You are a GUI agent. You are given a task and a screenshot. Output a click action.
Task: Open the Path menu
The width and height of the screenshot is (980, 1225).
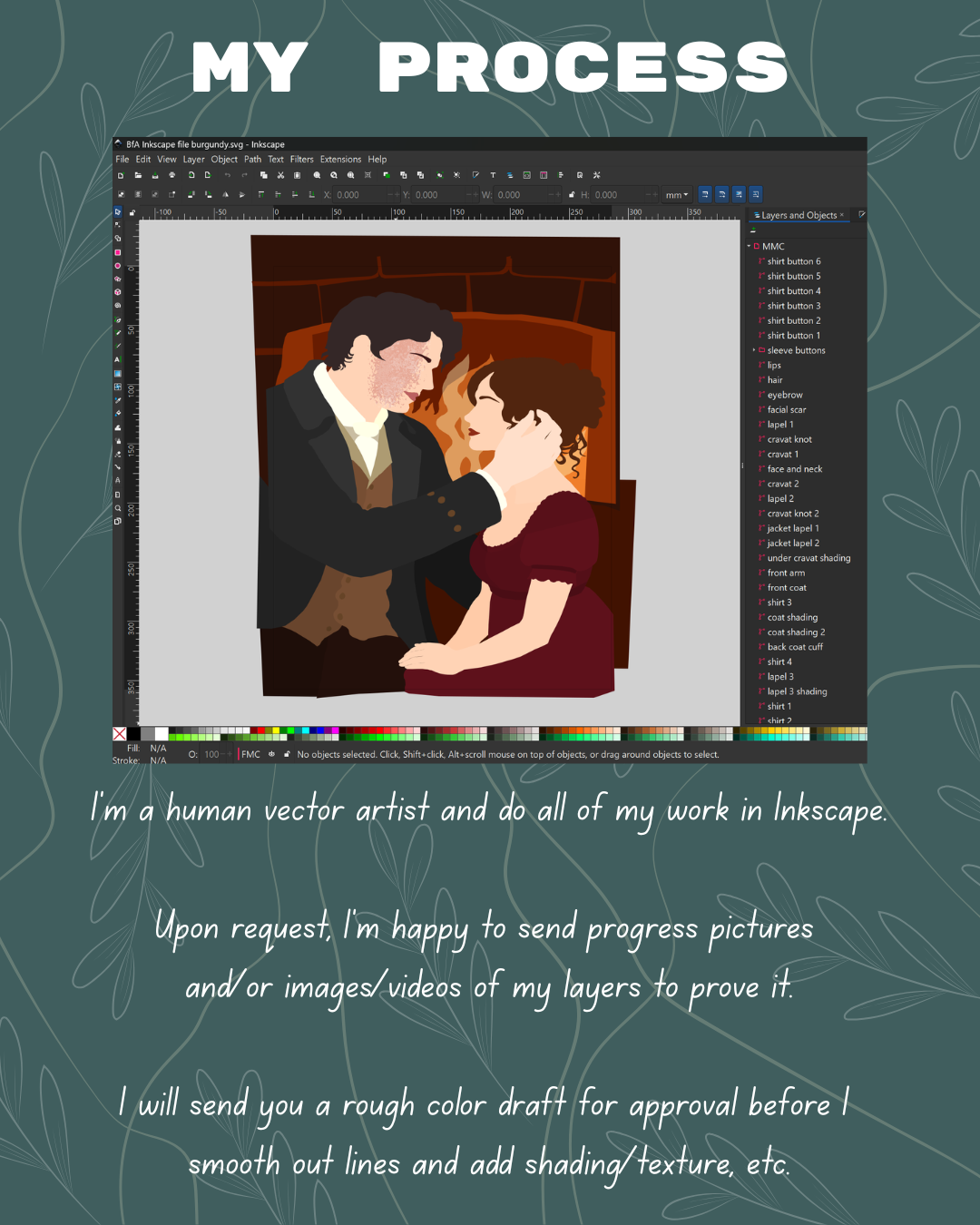pos(252,159)
